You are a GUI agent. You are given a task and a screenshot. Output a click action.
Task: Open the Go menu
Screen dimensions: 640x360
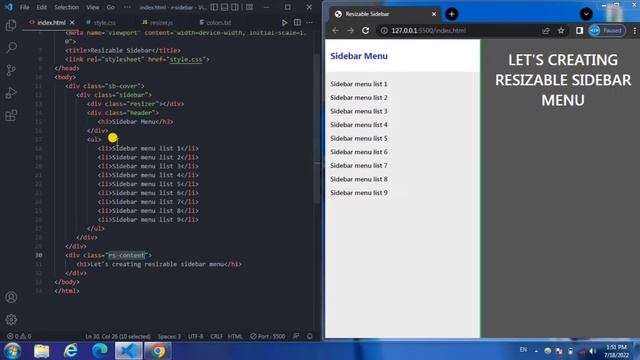(111, 7)
